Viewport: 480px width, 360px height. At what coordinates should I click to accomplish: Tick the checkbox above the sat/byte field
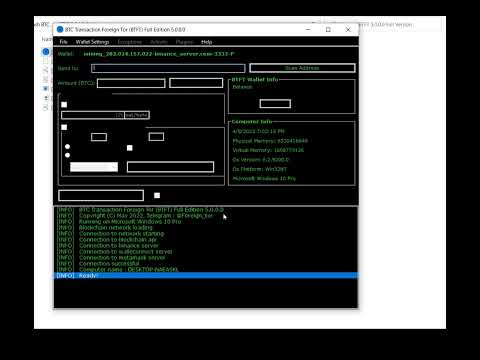[64, 105]
